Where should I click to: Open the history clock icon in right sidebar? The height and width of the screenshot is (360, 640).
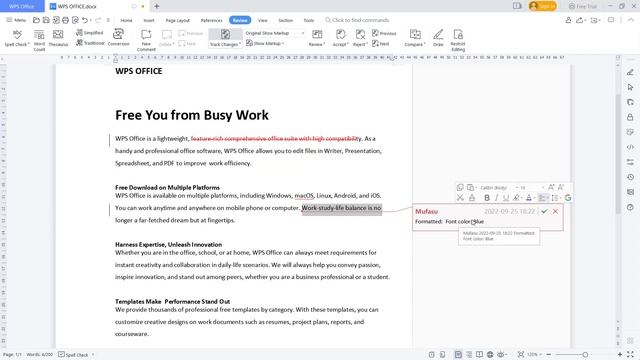tap(630, 177)
